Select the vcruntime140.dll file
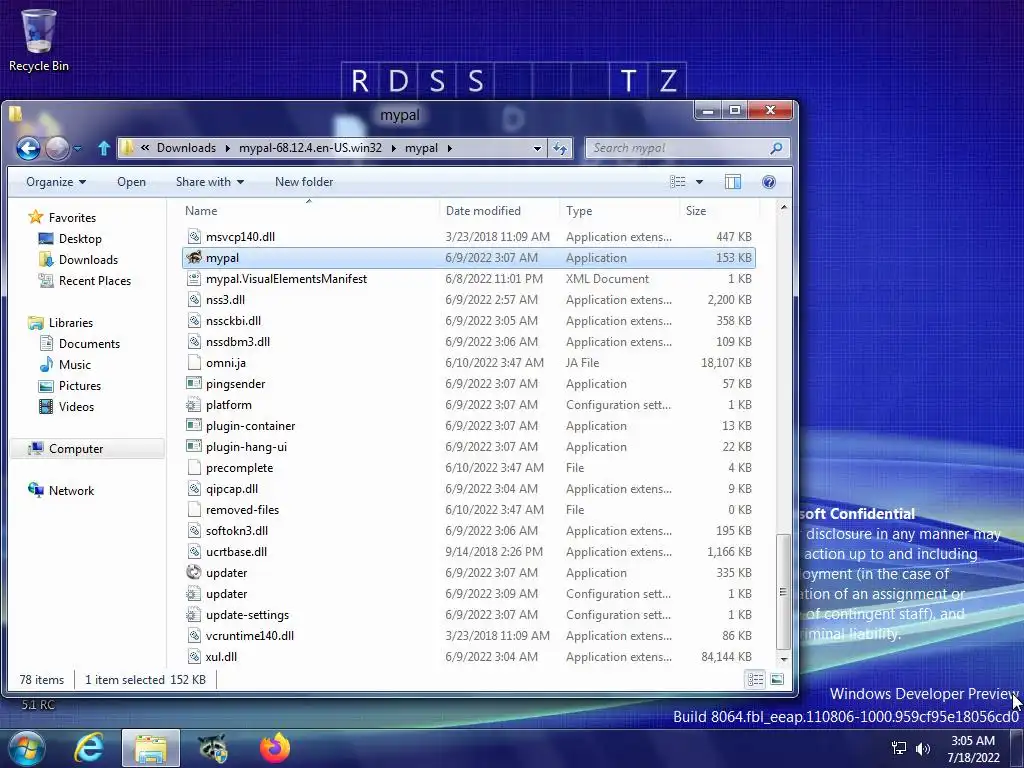This screenshot has height=768, width=1024. (x=468, y=635)
